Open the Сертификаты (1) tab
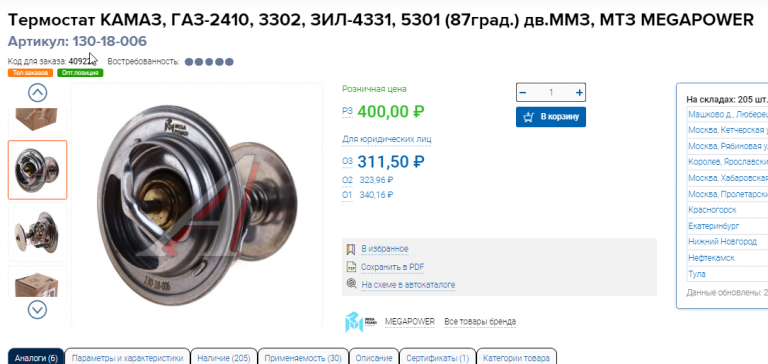Viewport: 768px width, 364px height. coord(437,358)
